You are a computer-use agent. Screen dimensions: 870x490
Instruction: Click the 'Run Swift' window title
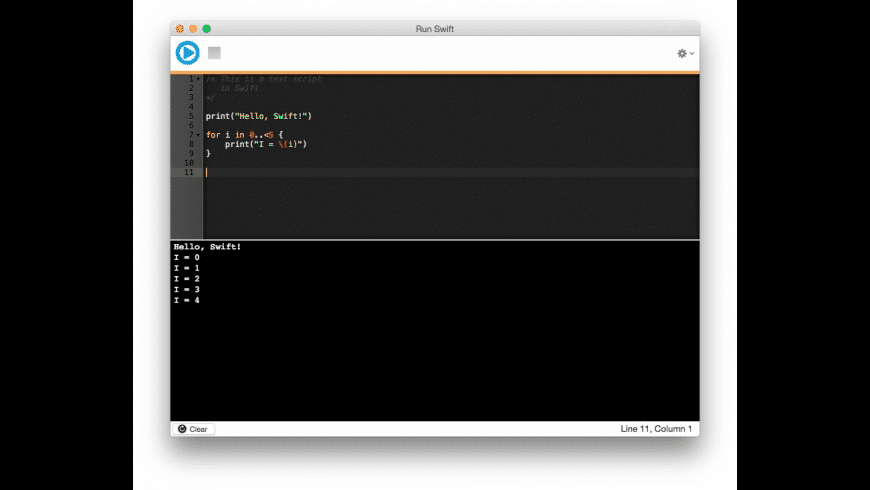point(434,29)
